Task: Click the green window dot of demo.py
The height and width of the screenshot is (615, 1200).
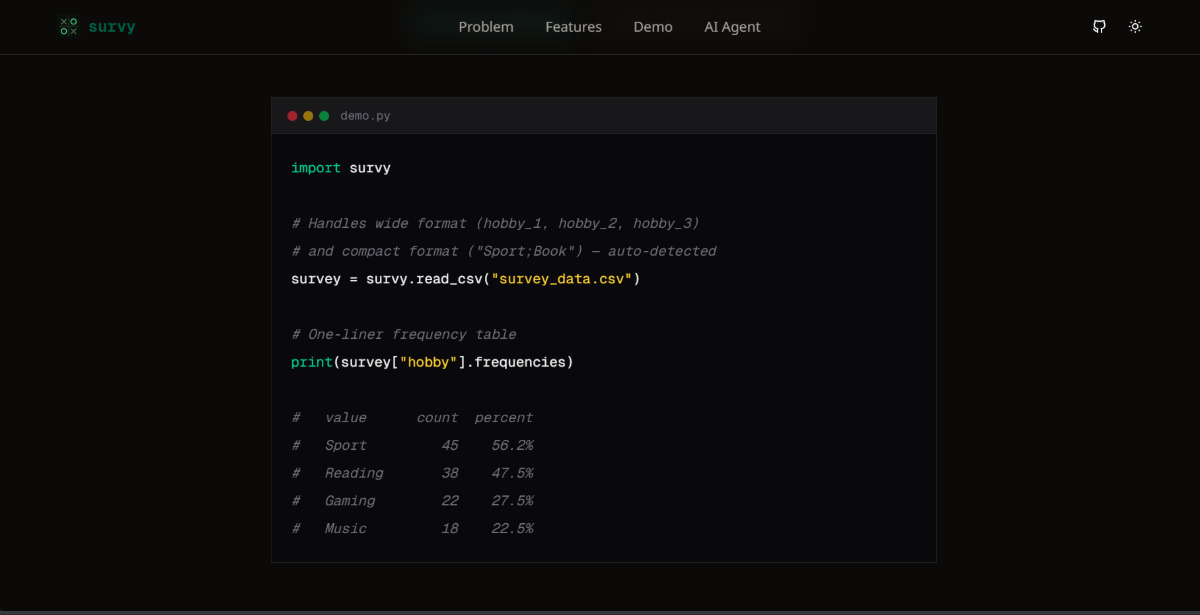Action: (324, 116)
